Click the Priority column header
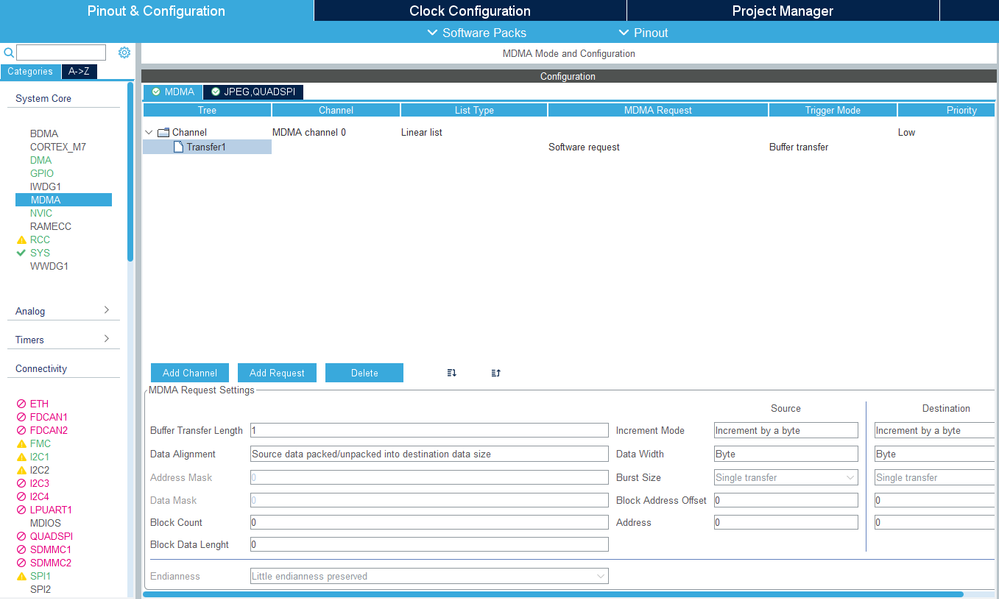 coord(947,110)
